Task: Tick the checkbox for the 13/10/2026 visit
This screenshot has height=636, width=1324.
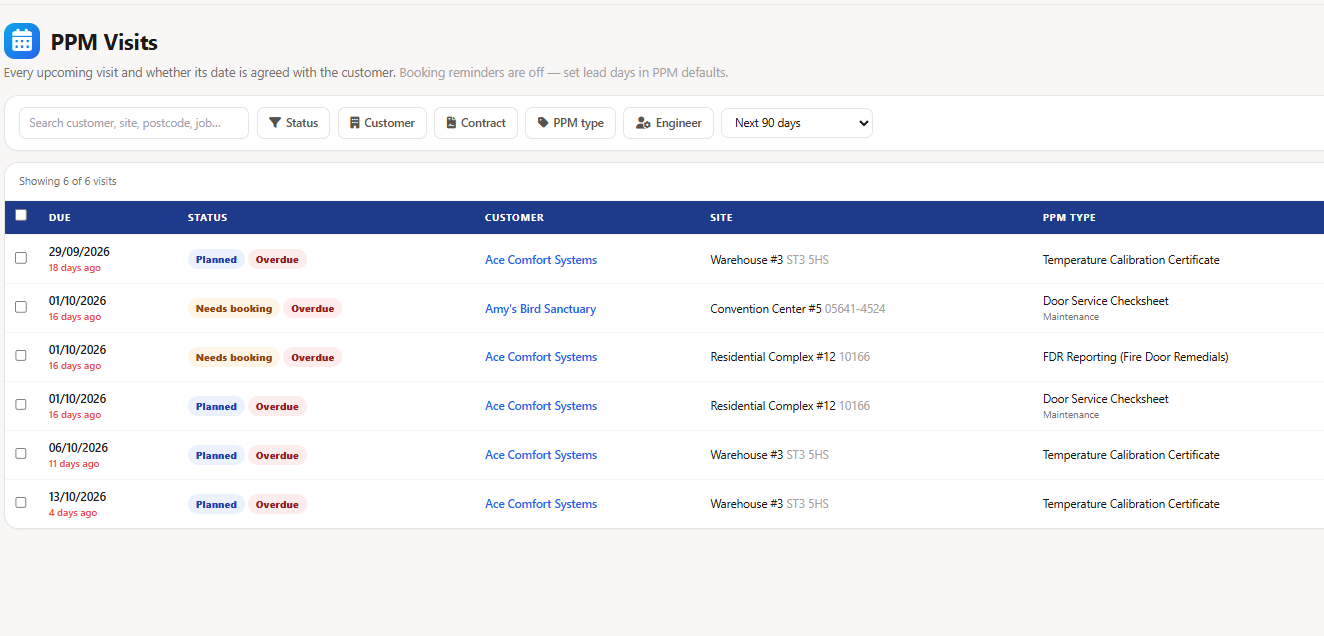Action: tap(21, 503)
